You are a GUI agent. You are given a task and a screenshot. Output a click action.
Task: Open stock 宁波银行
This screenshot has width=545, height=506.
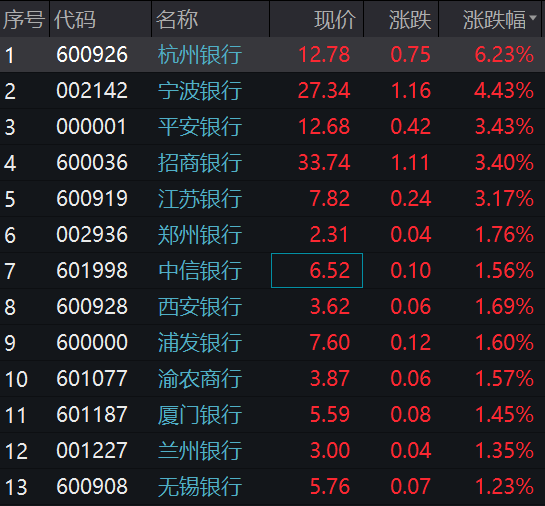[200, 91]
